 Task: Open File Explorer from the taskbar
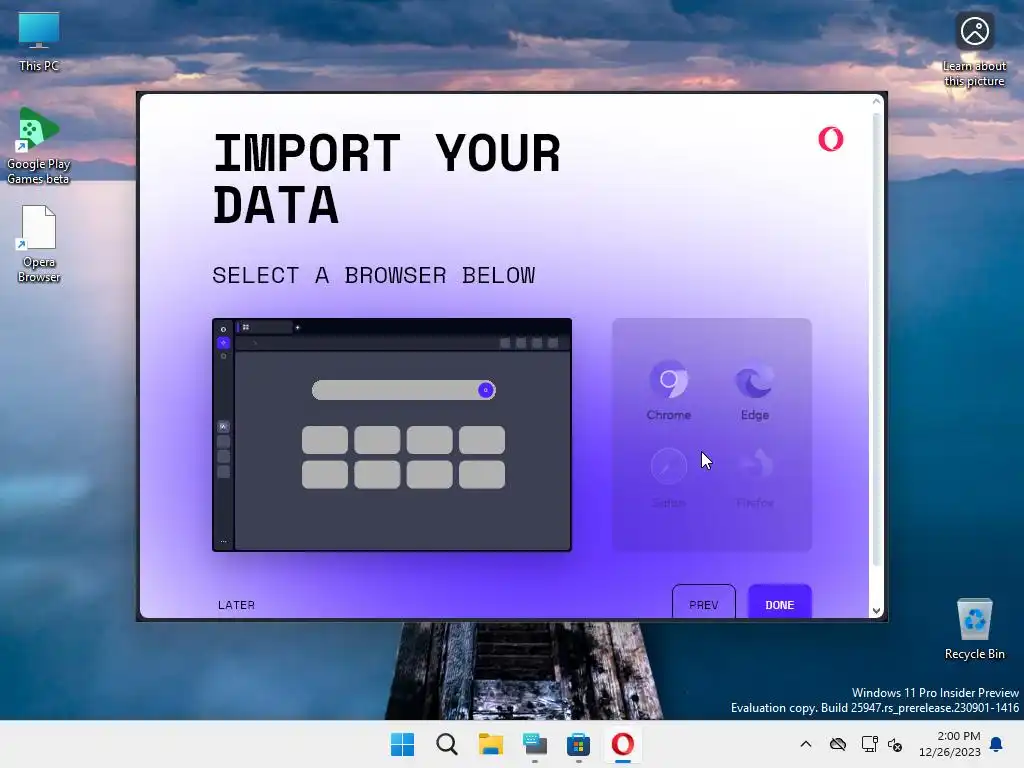click(x=490, y=744)
